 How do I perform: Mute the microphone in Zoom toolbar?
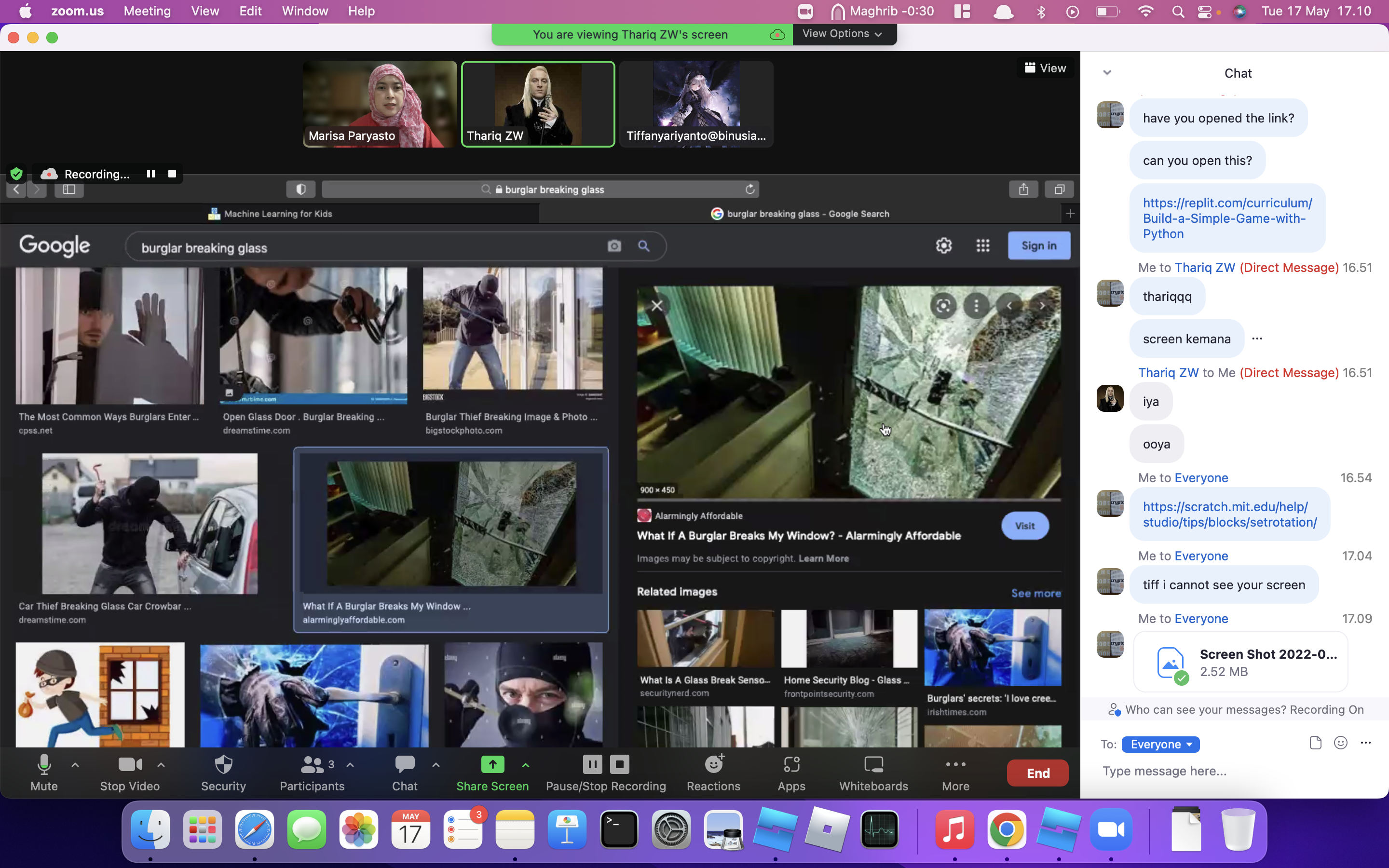pos(43,773)
